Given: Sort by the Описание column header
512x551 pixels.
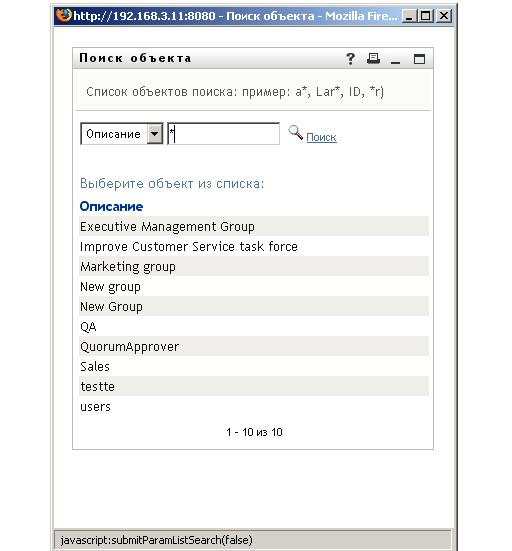Looking at the screenshot, I should point(111,206).
